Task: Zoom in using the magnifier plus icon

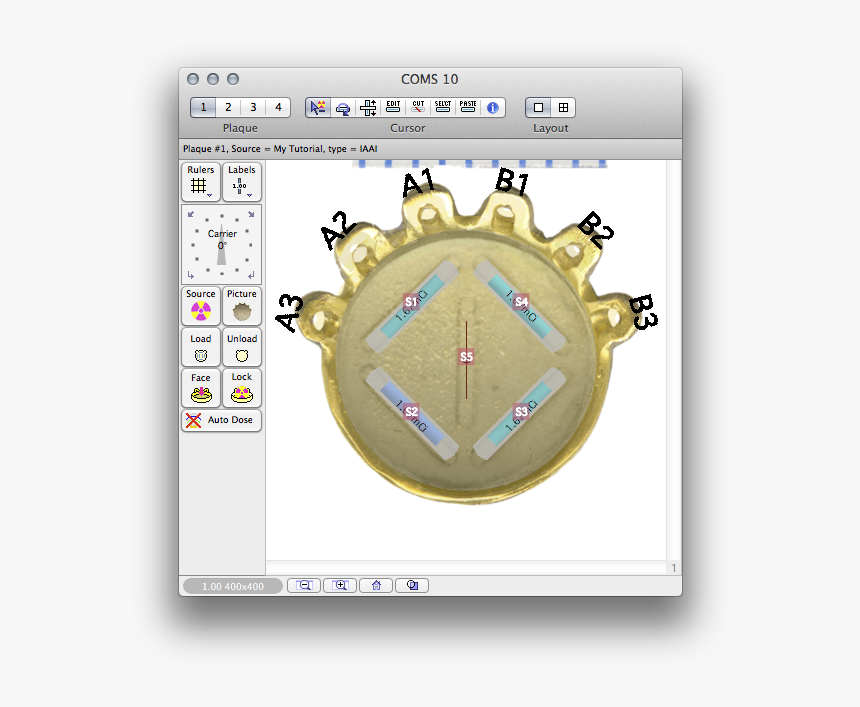Action: point(340,585)
